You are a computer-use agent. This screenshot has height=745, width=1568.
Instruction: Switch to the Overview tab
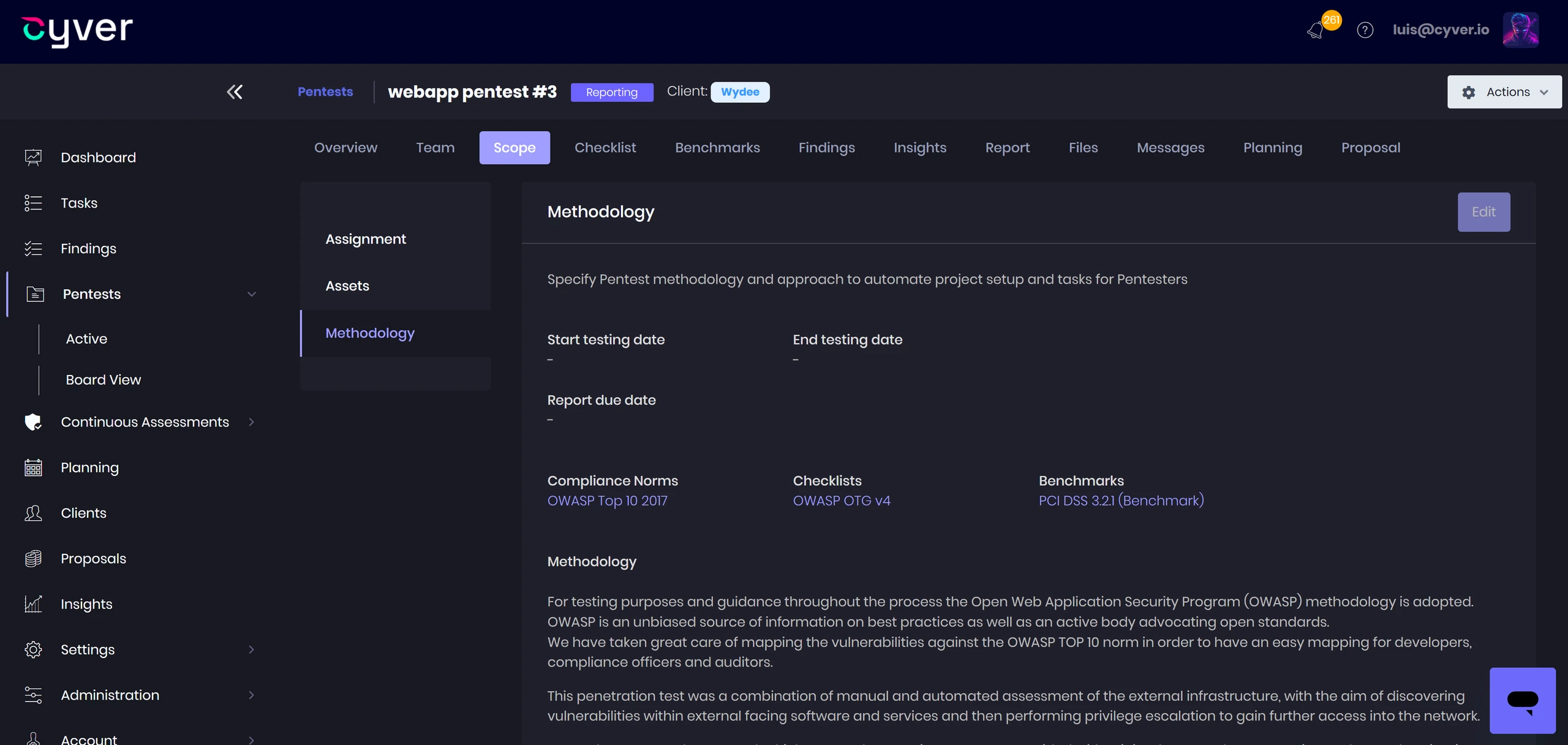pos(345,148)
